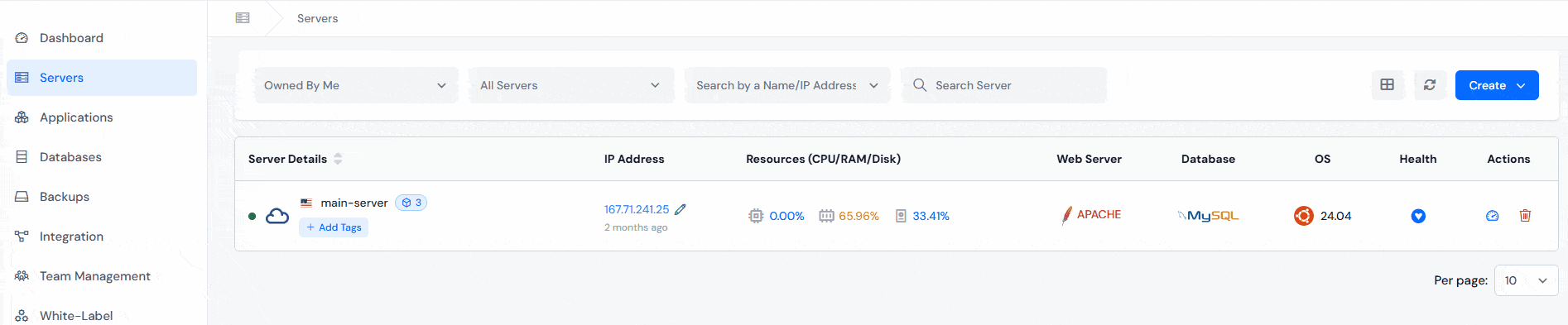This screenshot has height=325, width=1568.
Task: Click the search magnifier icon
Action: [x=920, y=85]
